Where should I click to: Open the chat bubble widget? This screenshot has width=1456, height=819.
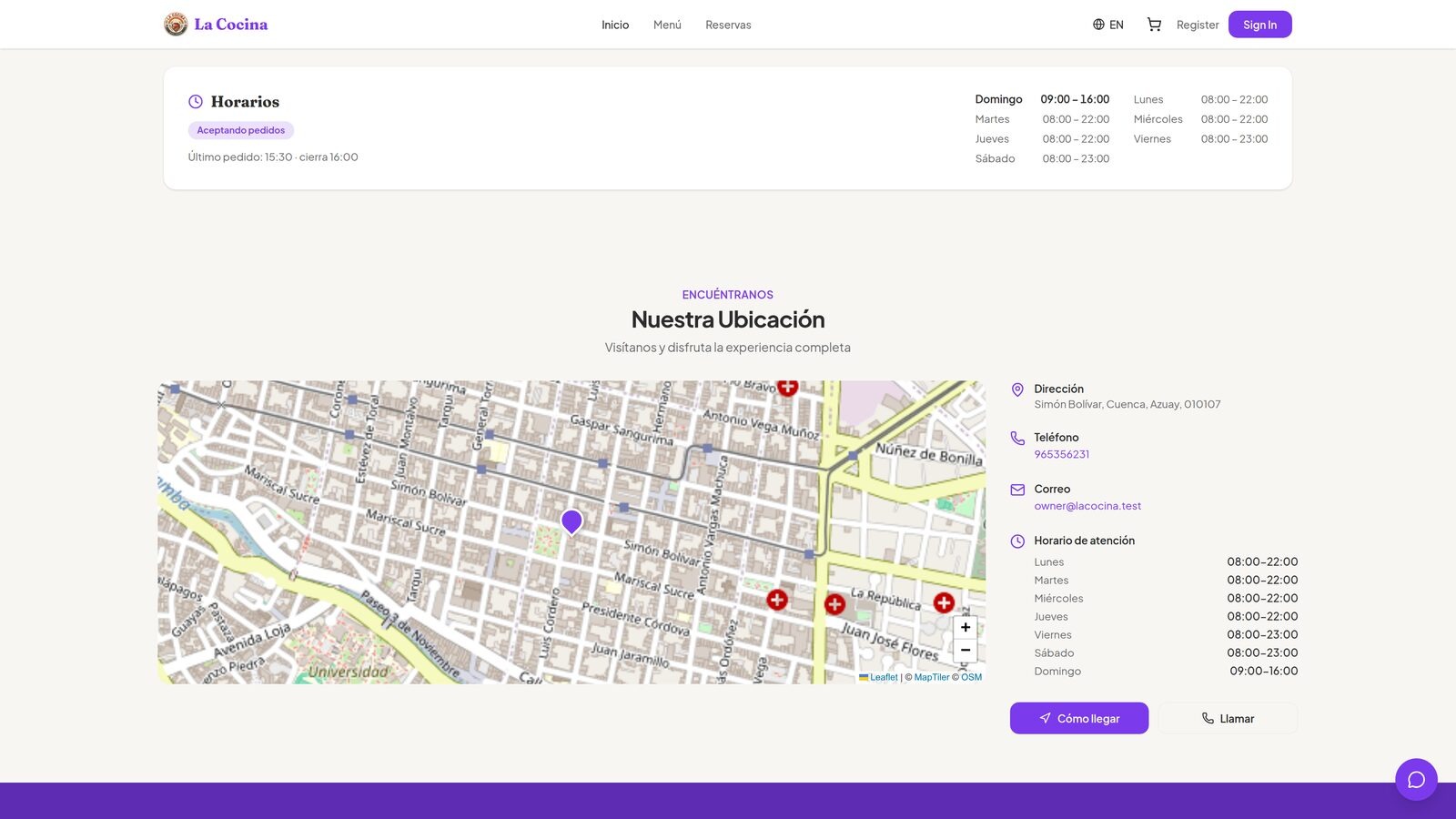point(1416,779)
